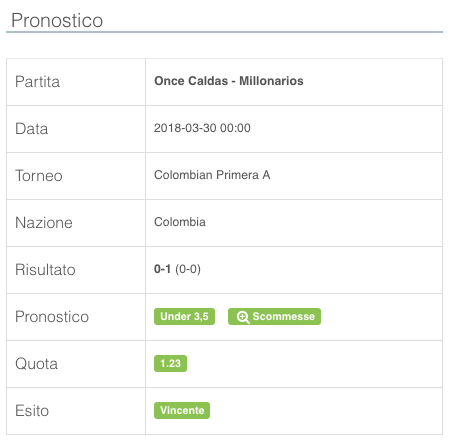451x444 pixels.
Task: Click the 1.23 quota badge
Action: (x=170, y=363)
